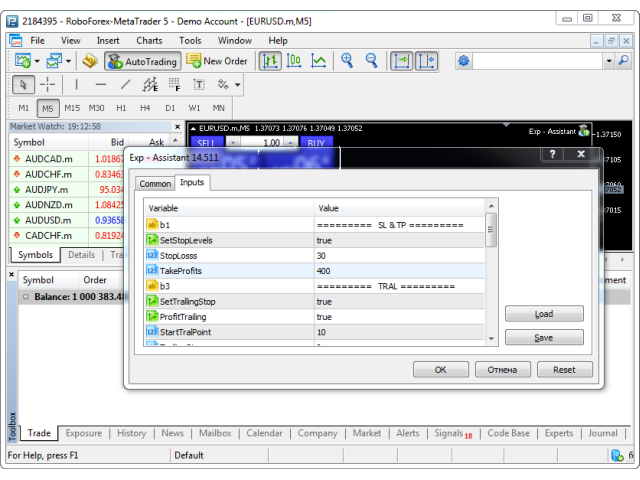
Task: Open the Charts menu
Action: pos(149,41)
